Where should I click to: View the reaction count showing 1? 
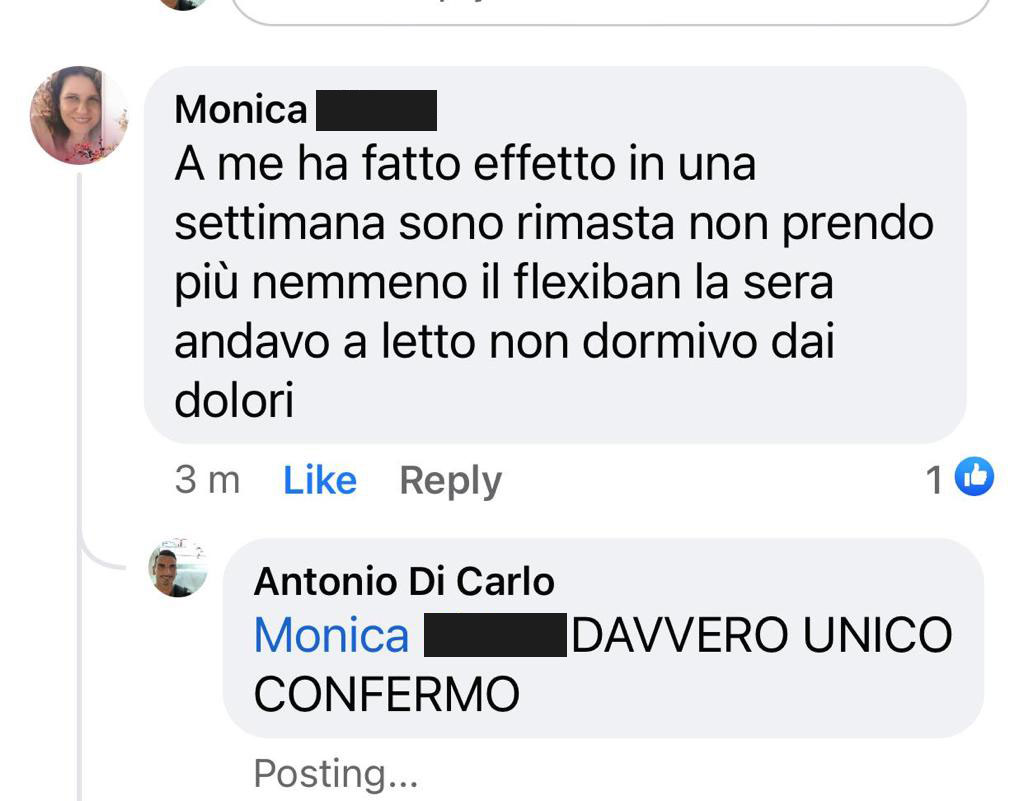[934, 480]
